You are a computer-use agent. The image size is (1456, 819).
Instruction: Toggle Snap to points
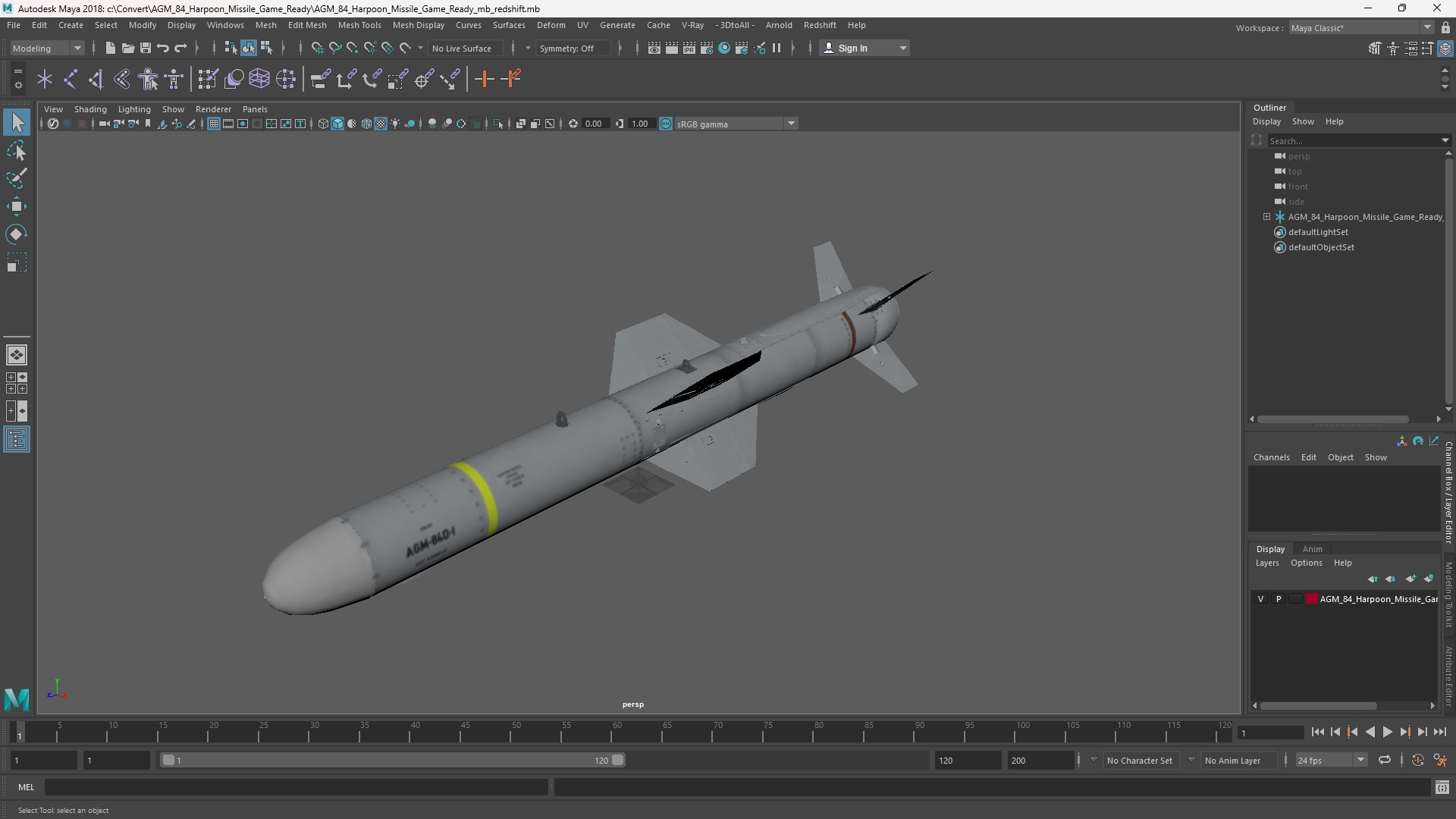353,48
